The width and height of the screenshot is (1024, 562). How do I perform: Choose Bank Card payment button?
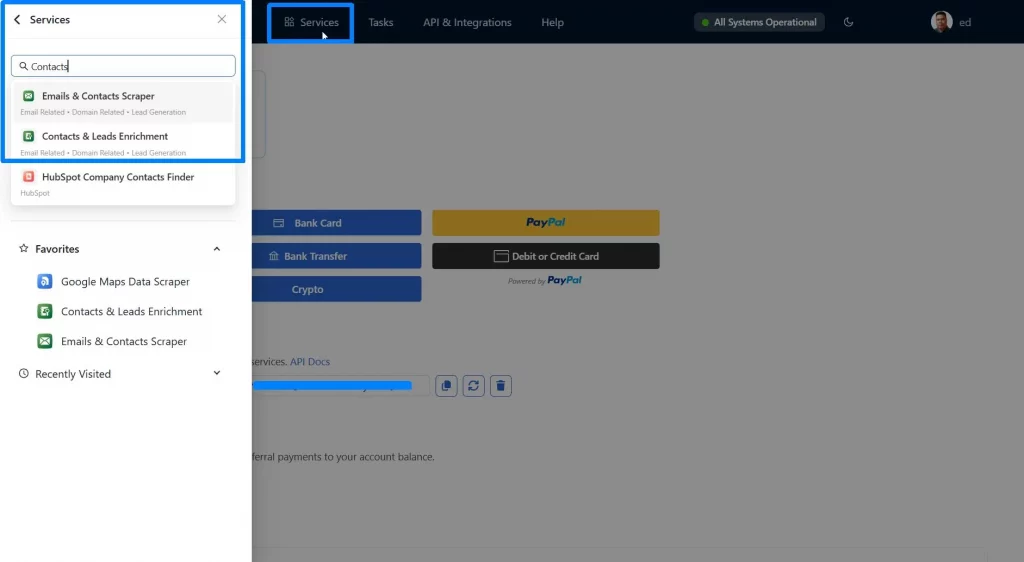pos(336,223)
